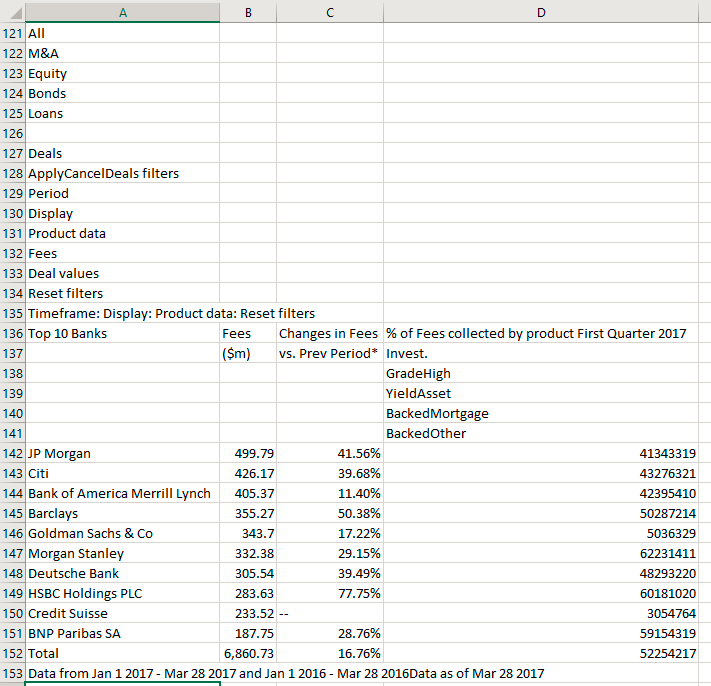Click the 'Total' cell
Viewport: 711px width, 686px height.
coord(122,653)
